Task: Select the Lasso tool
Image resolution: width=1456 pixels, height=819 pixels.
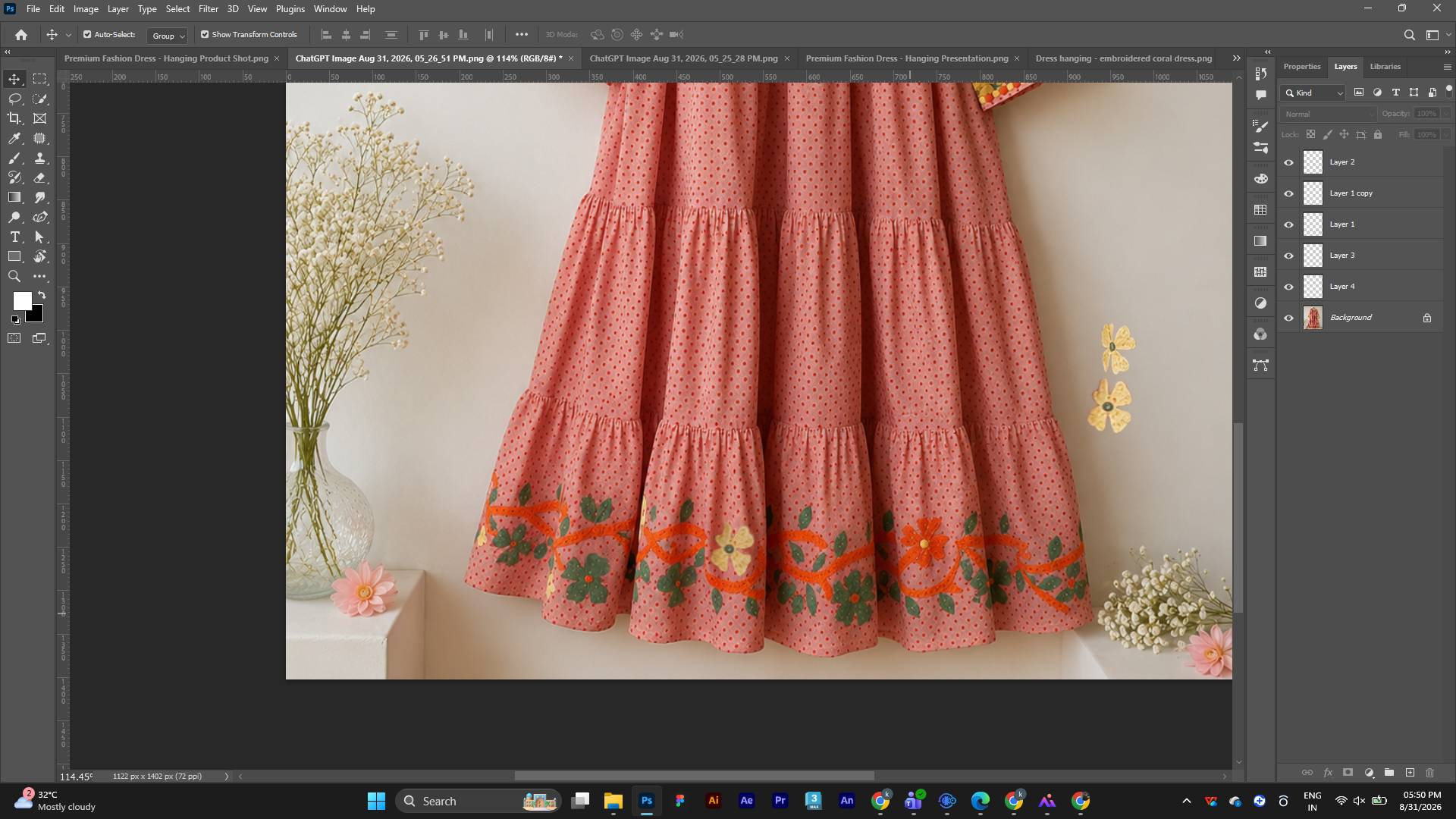Action: pyautogui.click(x=14, y=99)
